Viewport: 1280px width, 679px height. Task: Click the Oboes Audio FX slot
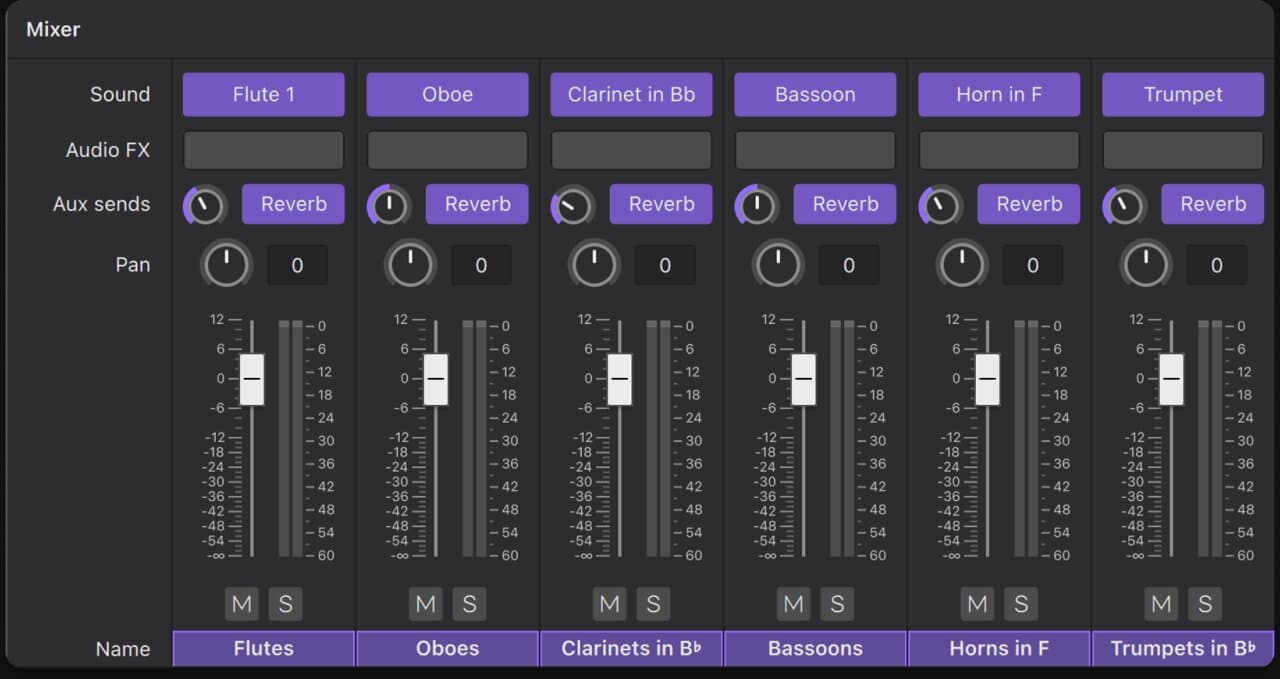point(448,150)
